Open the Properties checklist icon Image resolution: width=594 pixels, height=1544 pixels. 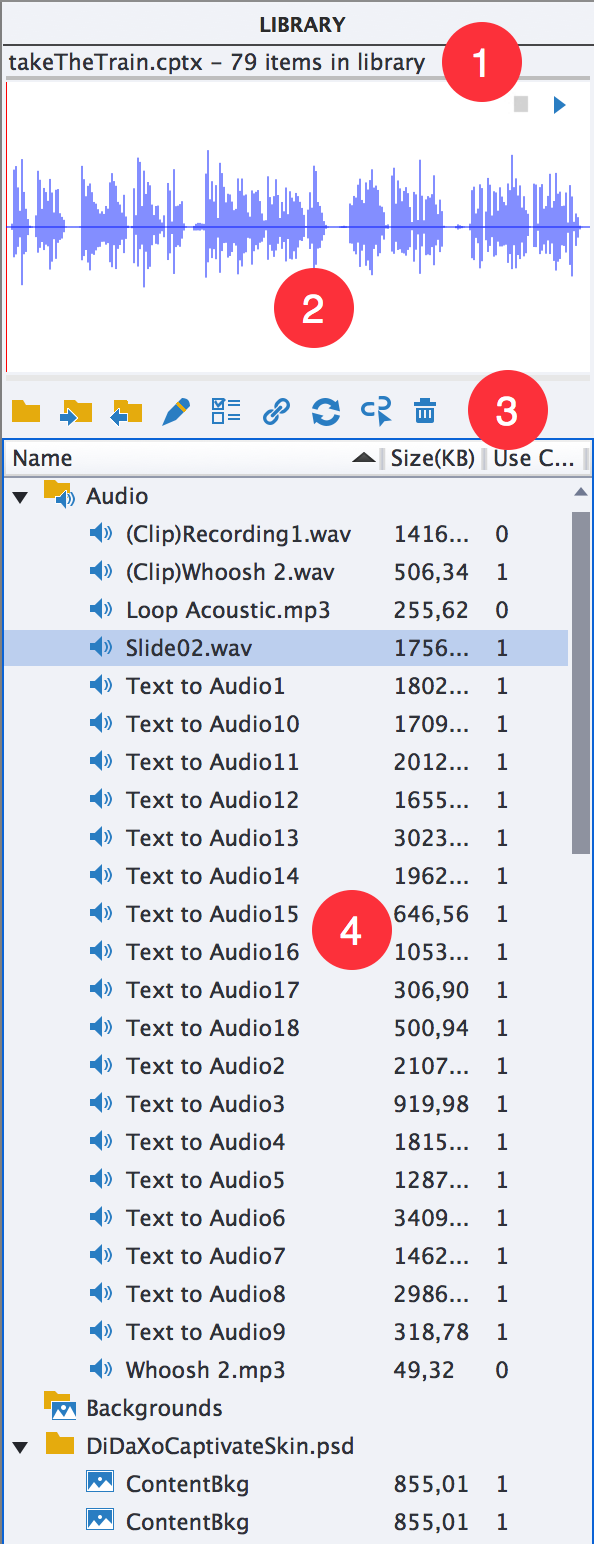tap(226, 411)
